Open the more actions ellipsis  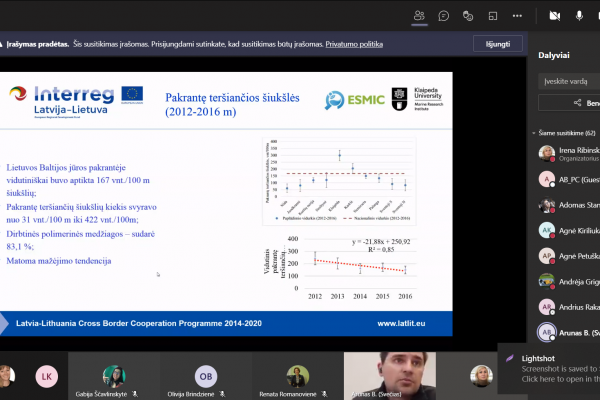coord(517,16)
